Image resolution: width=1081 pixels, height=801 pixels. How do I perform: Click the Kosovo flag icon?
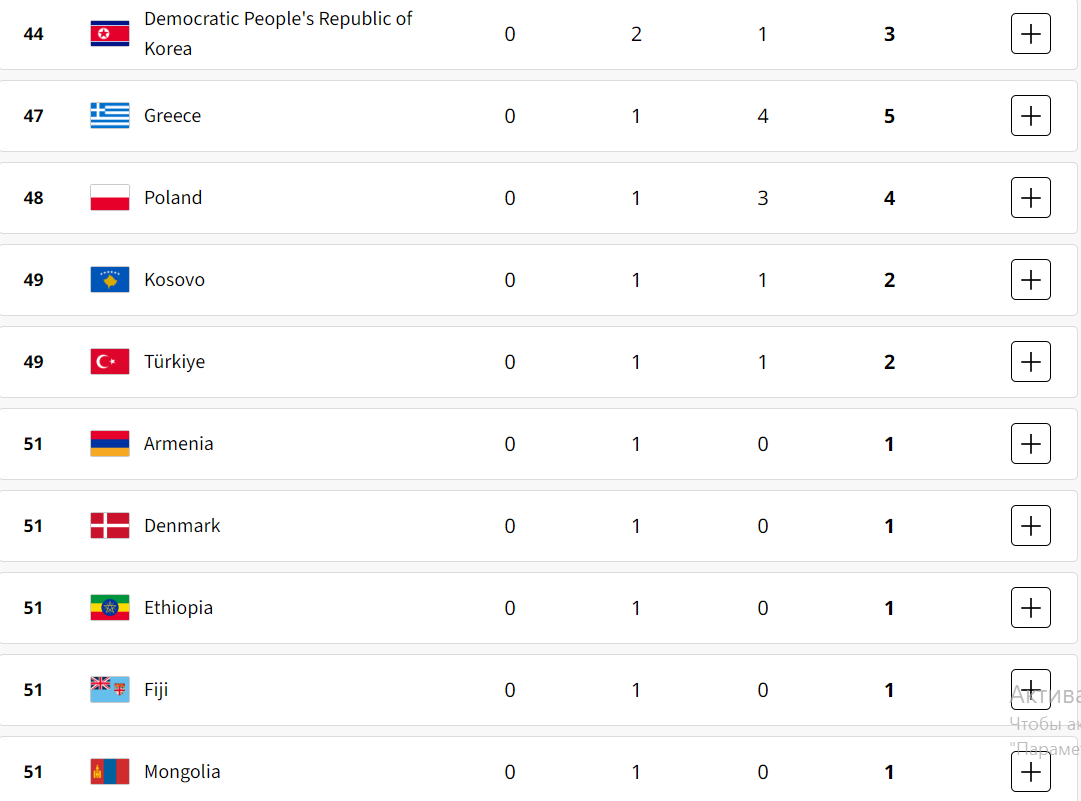click(110, 280)
